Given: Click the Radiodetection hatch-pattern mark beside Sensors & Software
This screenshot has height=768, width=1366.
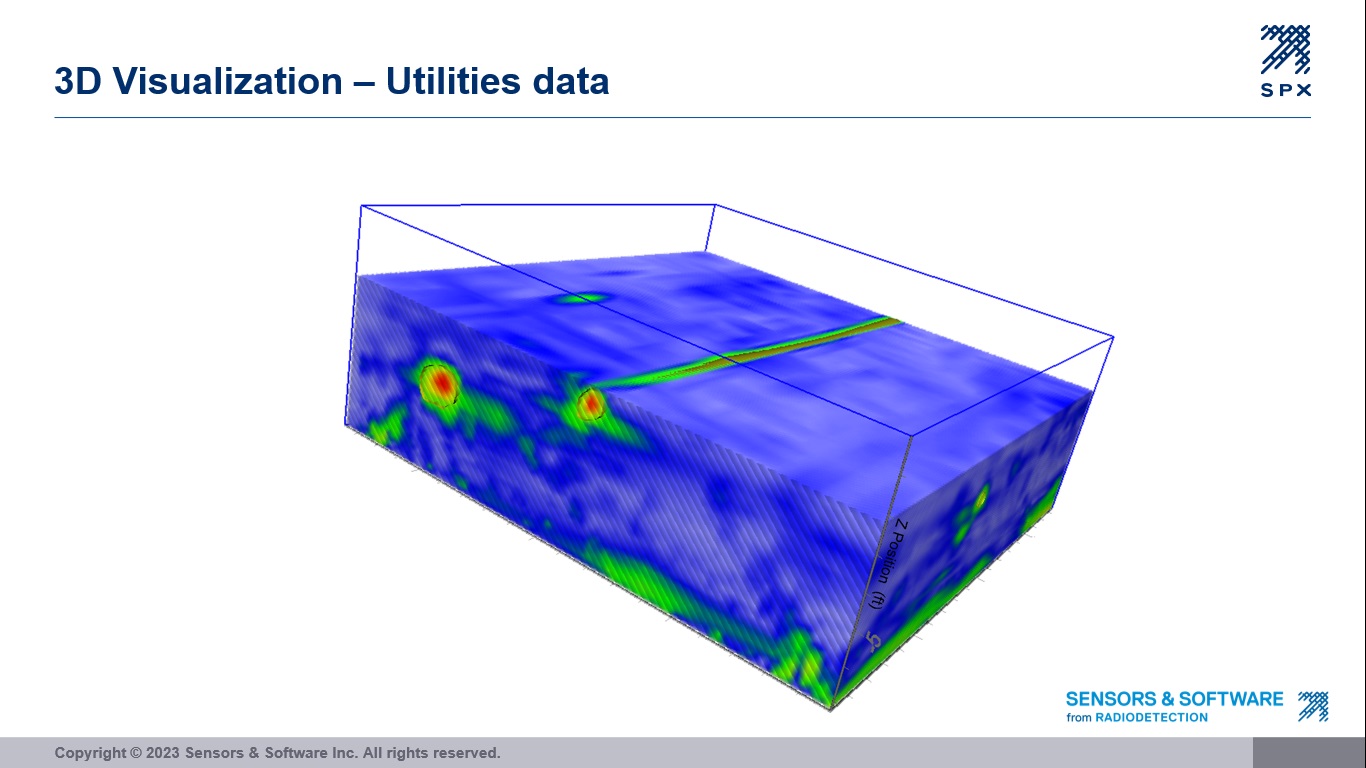Looking at the screenshot, I should coord(1311,705).
